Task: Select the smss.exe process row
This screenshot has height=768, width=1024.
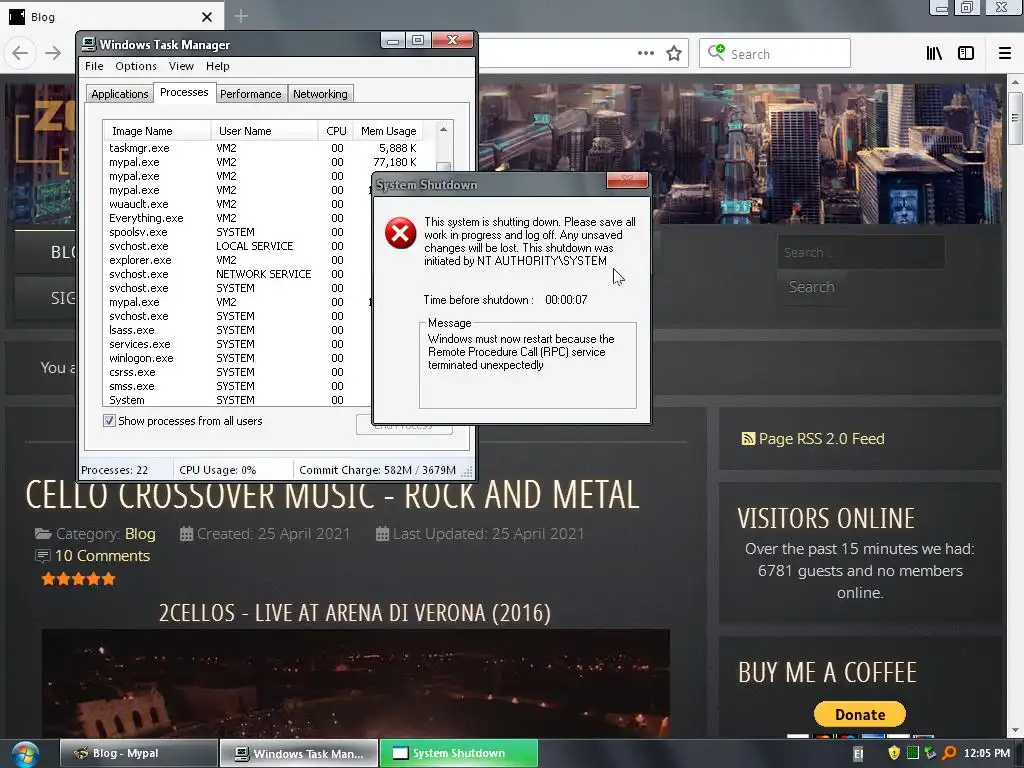Action: pyautogui.click(x=238, y=386)
